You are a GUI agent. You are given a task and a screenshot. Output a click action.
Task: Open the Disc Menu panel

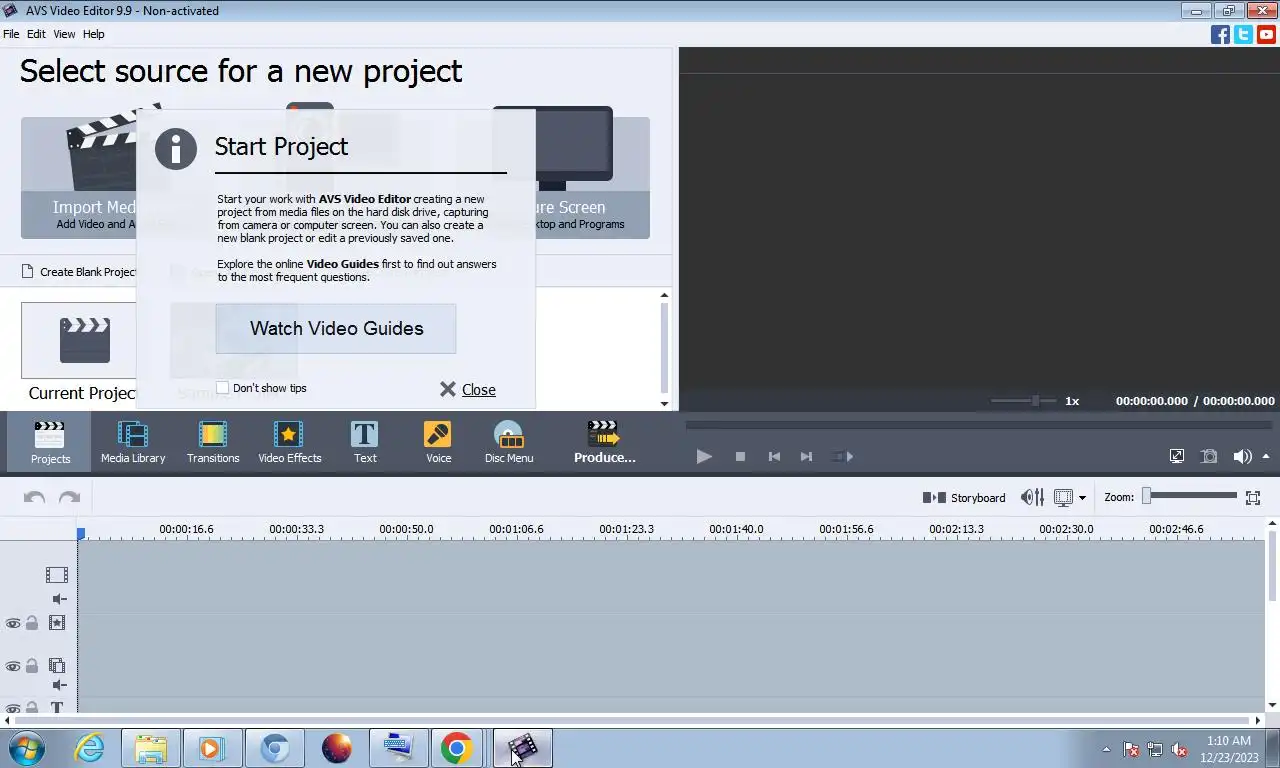tap(509, 442)
